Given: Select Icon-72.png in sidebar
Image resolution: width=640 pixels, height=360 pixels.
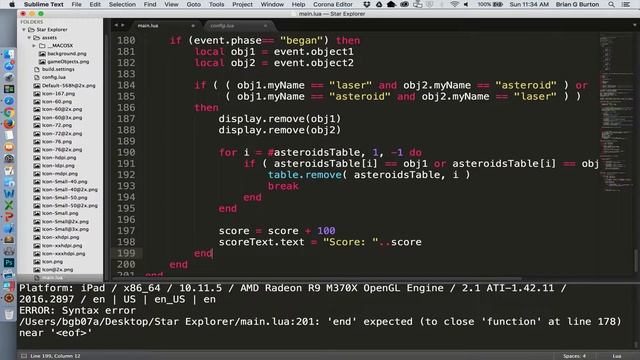Looking at the screenshot, I should [57, 125].
